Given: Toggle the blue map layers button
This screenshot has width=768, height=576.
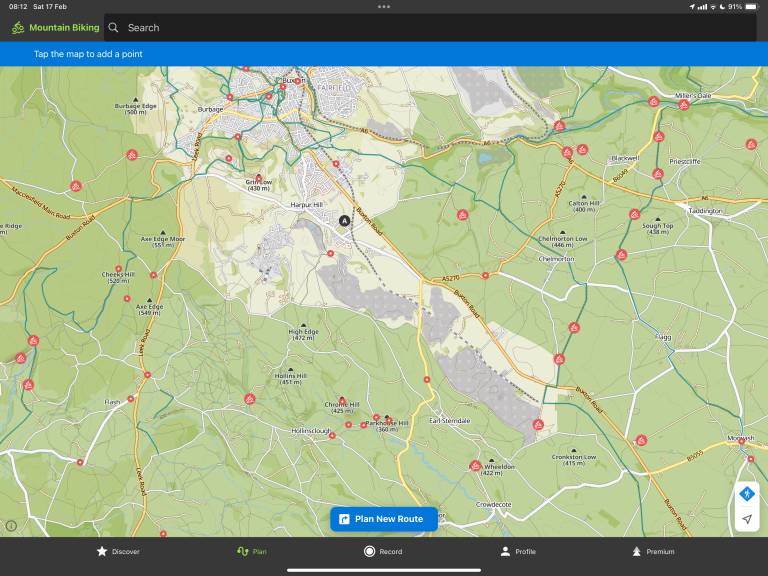Looking at the screenshot, I should click(746, 494).
